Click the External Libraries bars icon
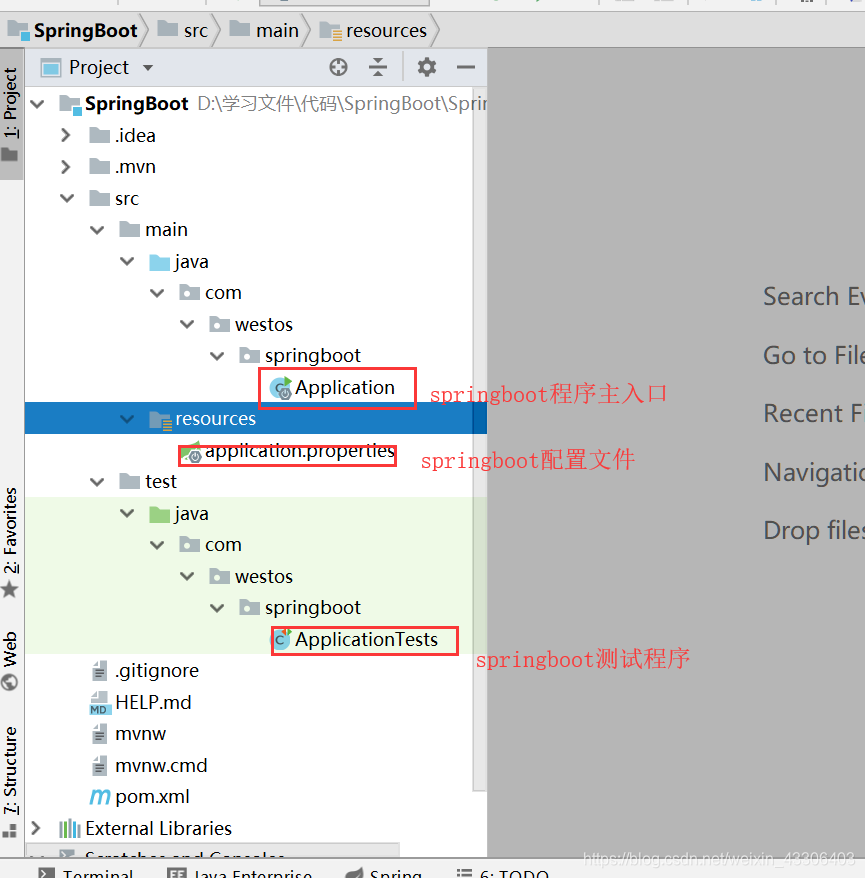Screen dimensions: 865x878 click(70, 828)
